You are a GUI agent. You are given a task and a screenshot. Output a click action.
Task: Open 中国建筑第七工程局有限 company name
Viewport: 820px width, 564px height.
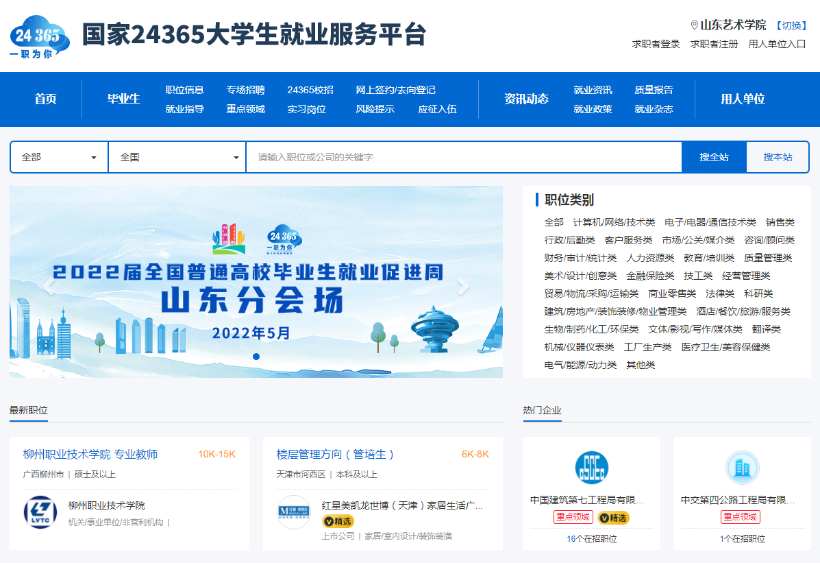tap(587, 500)
